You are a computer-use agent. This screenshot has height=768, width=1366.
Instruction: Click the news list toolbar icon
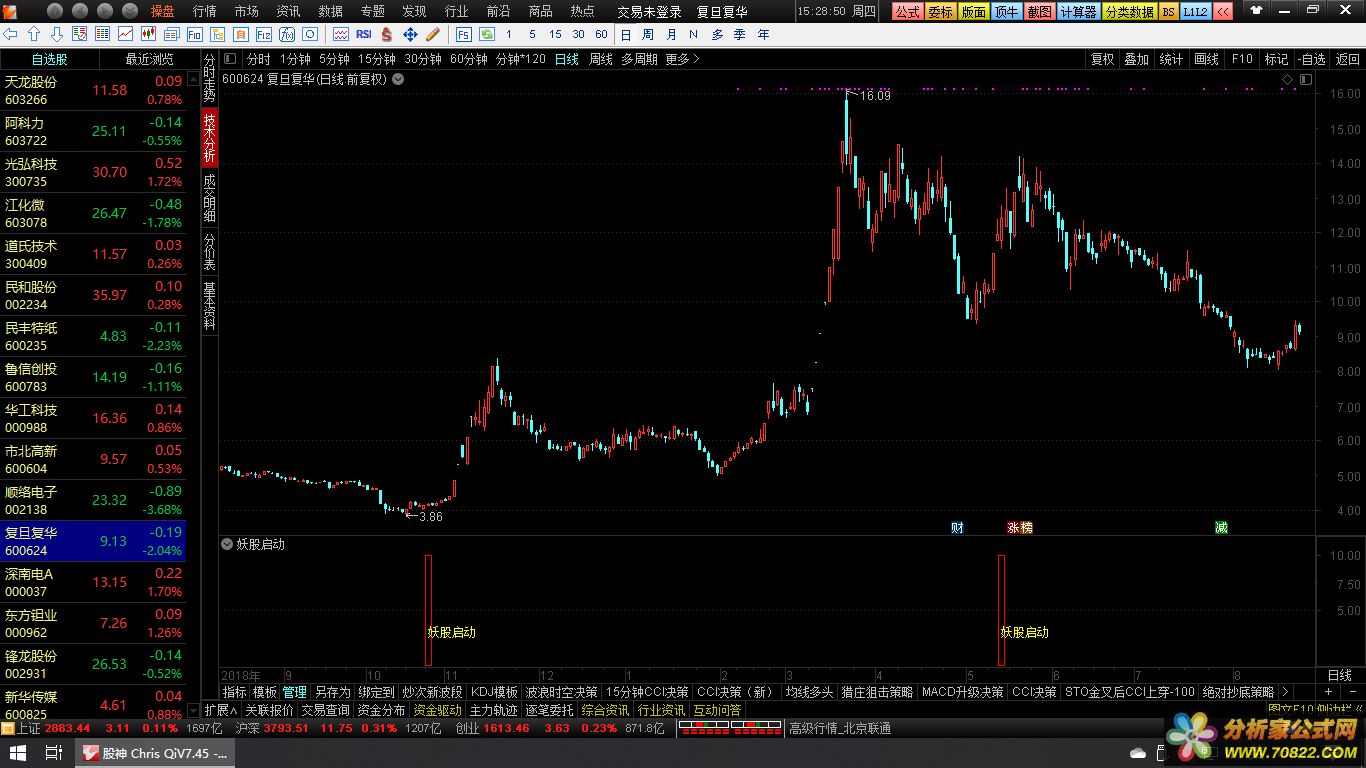coord(171,34)
